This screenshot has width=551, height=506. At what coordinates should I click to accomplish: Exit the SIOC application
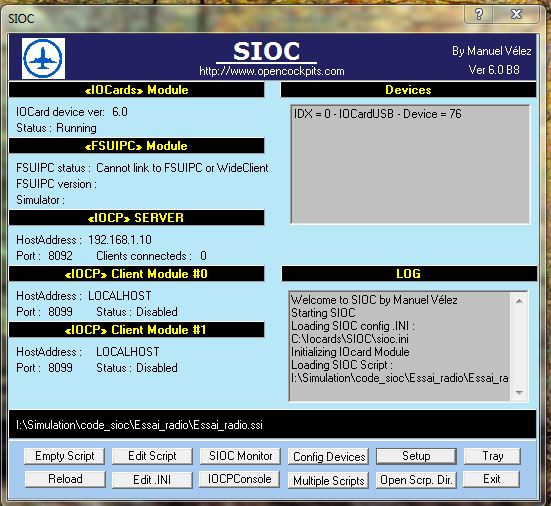(491, 479)
